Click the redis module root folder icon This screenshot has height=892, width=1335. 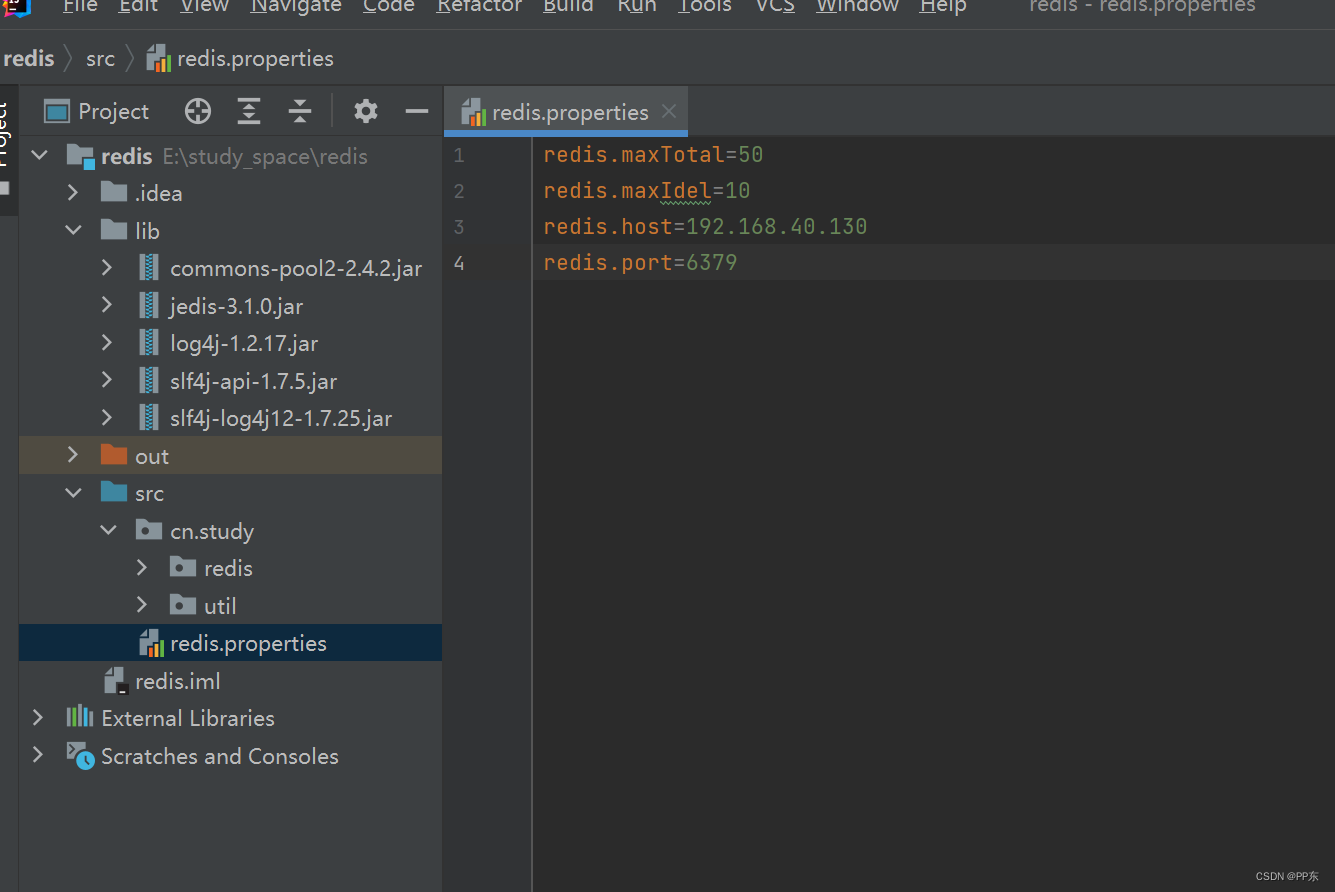point(80,156)
